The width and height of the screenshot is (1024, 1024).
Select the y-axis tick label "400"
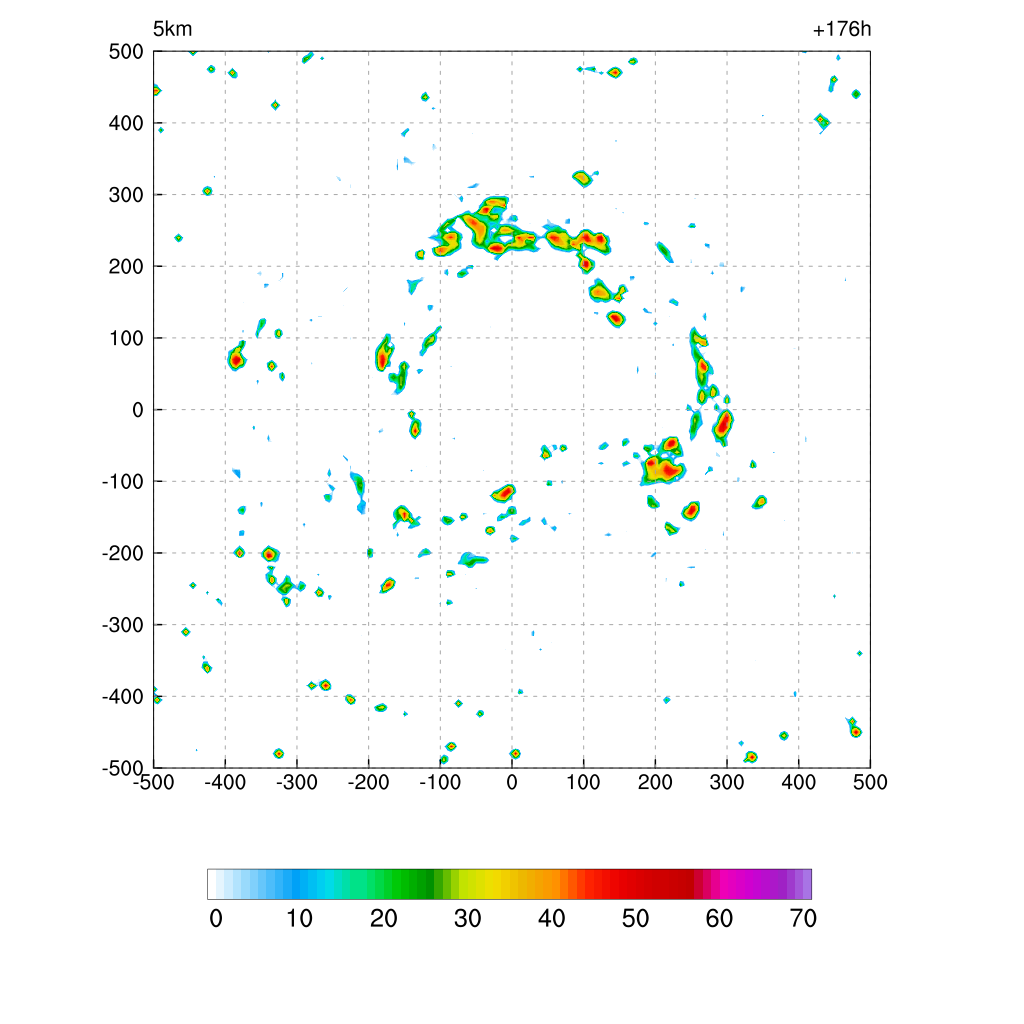[x=126, y=123]
